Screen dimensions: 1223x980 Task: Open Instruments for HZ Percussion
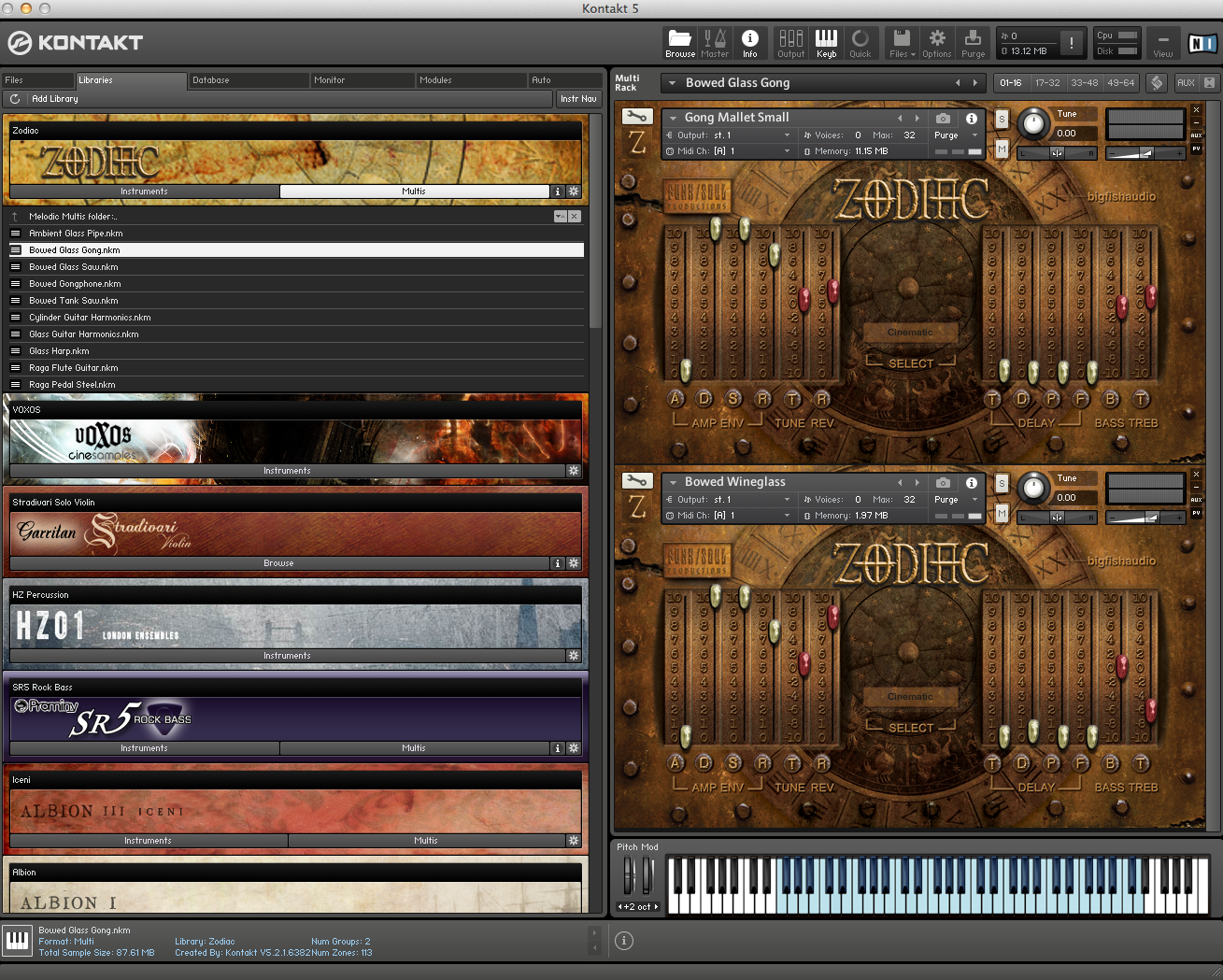pos(287,656)
